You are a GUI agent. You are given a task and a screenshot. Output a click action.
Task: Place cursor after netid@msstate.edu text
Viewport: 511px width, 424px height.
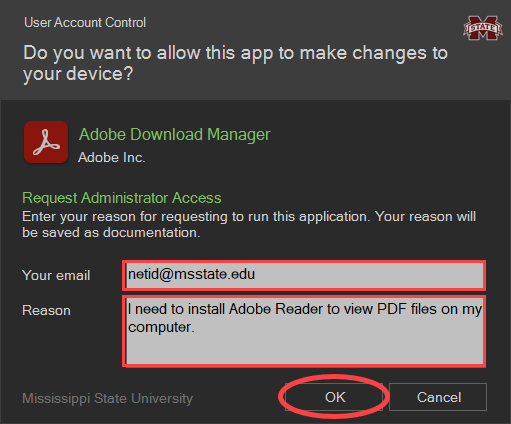pos(256,274)
